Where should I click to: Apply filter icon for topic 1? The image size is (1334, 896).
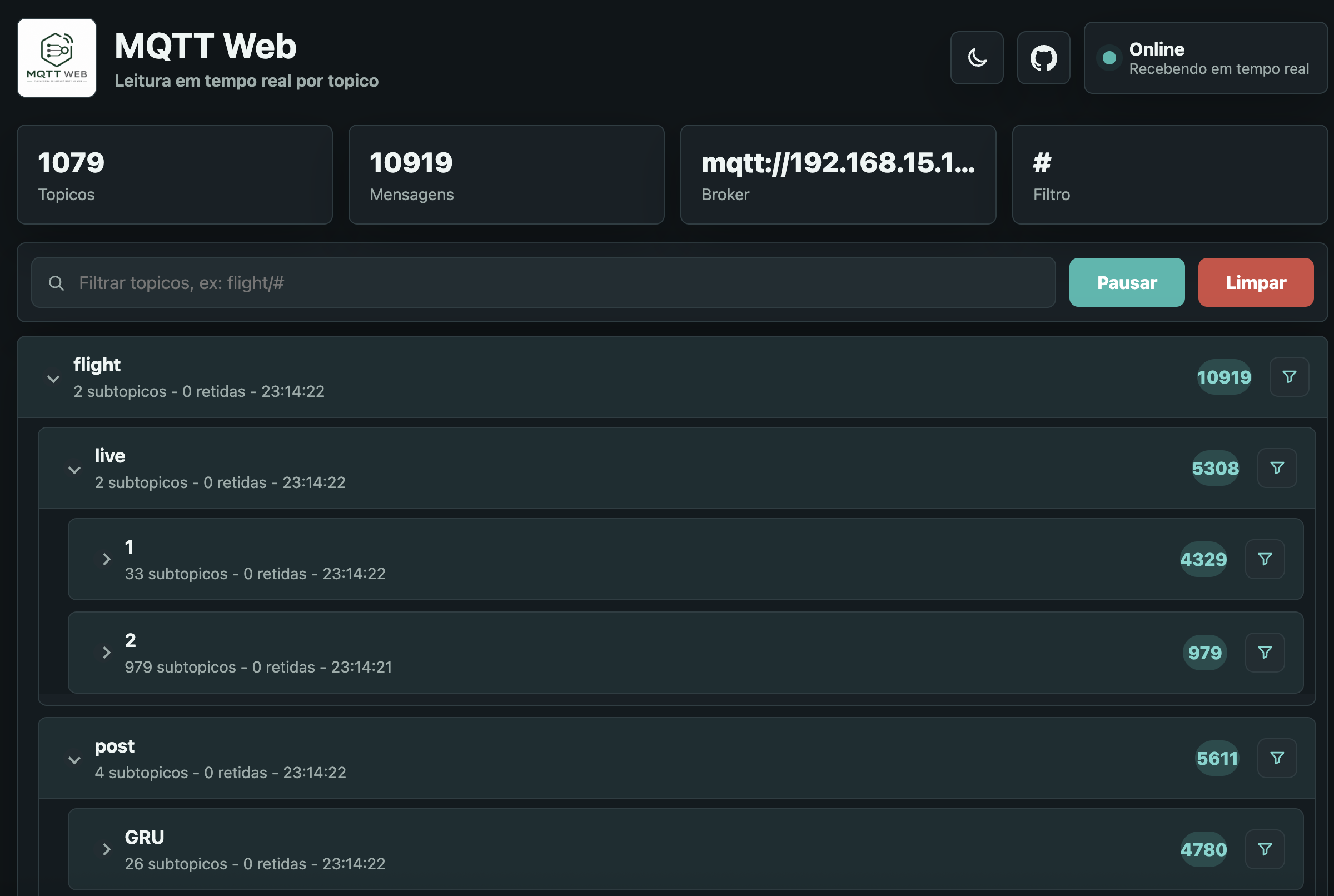point(1265,559)
